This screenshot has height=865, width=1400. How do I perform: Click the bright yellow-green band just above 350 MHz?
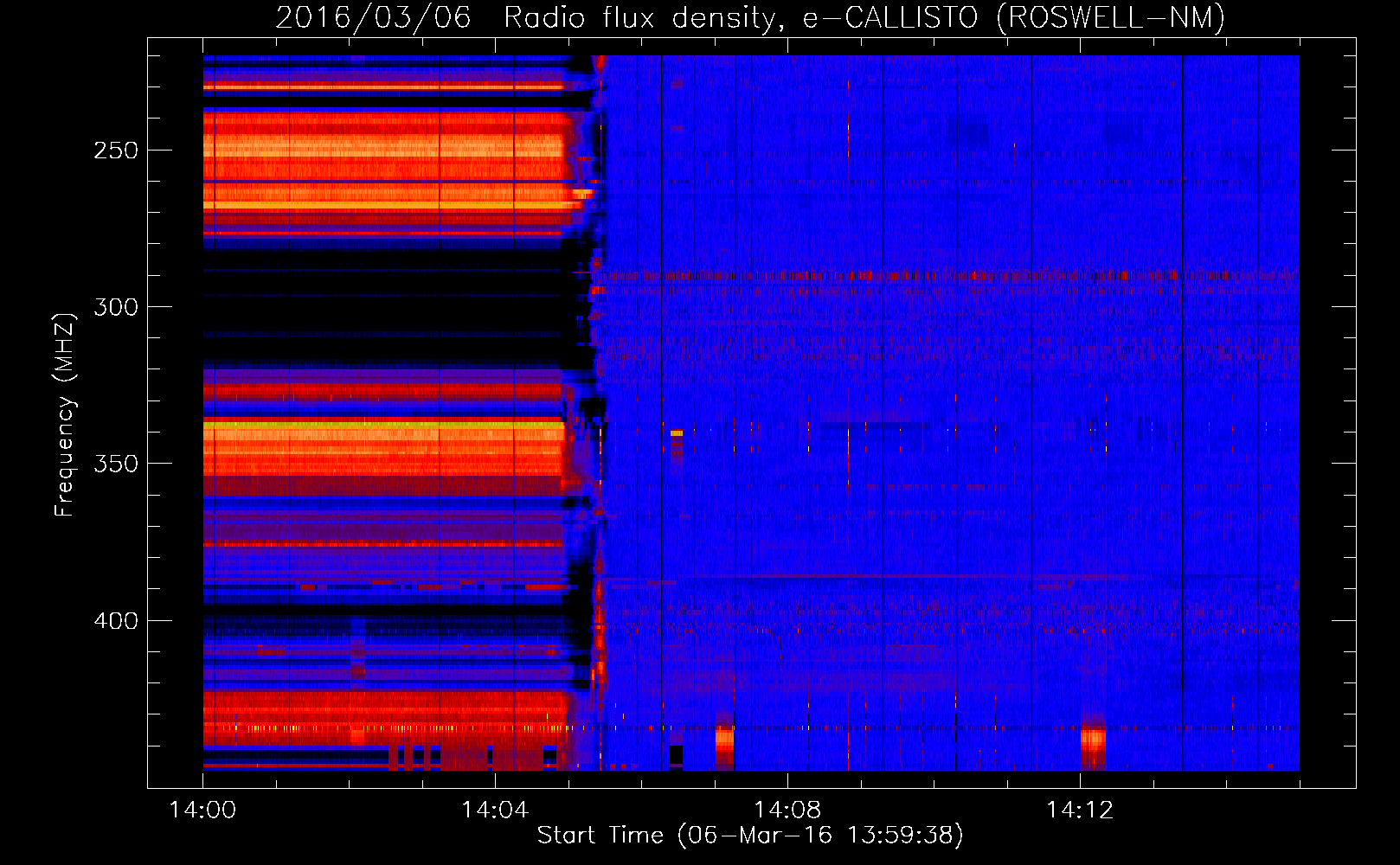383,425
